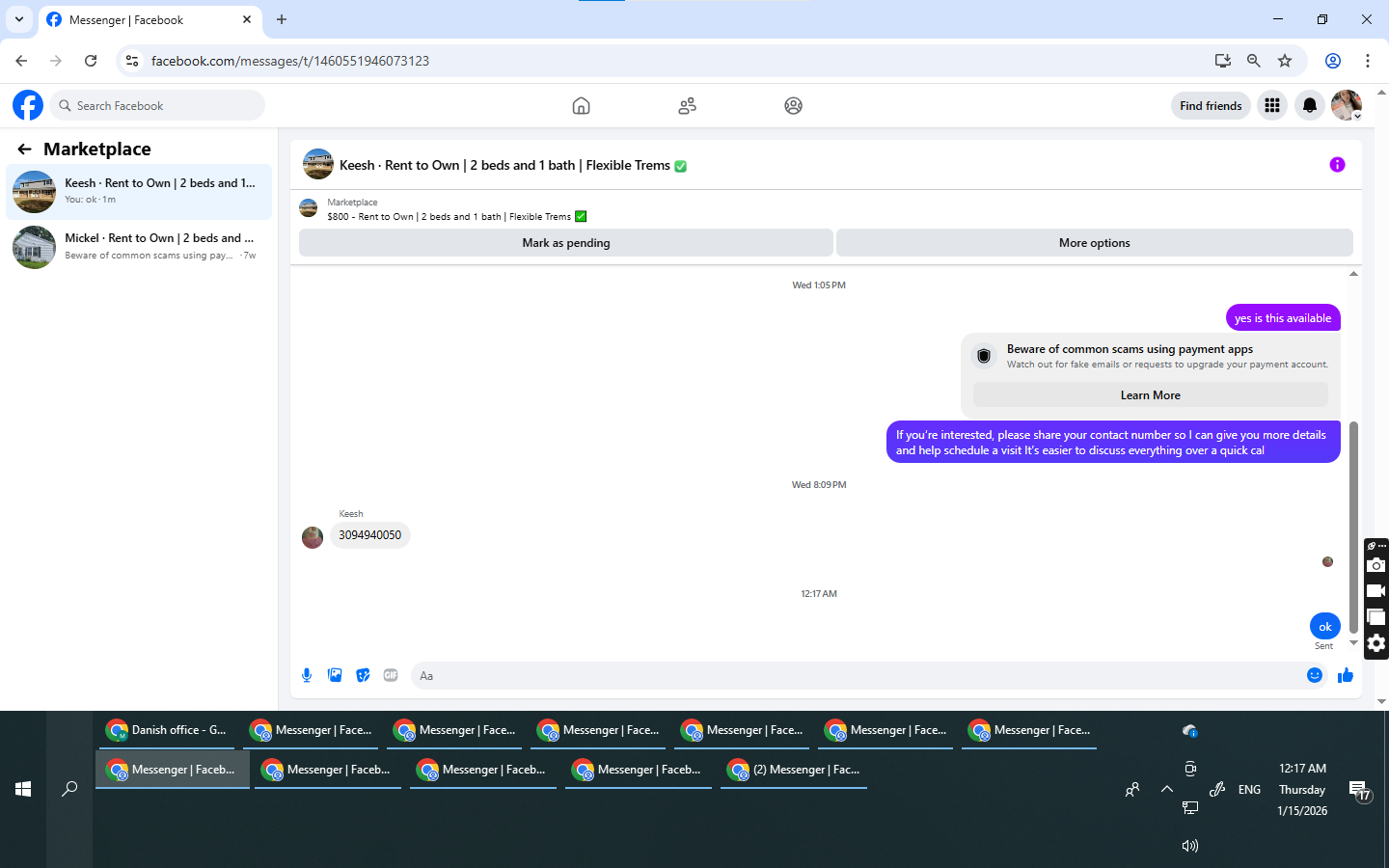This screenshot has width=1389, height=868.
Task: Reload the page with browser refresh icon
Action: [x=91, y=61]
